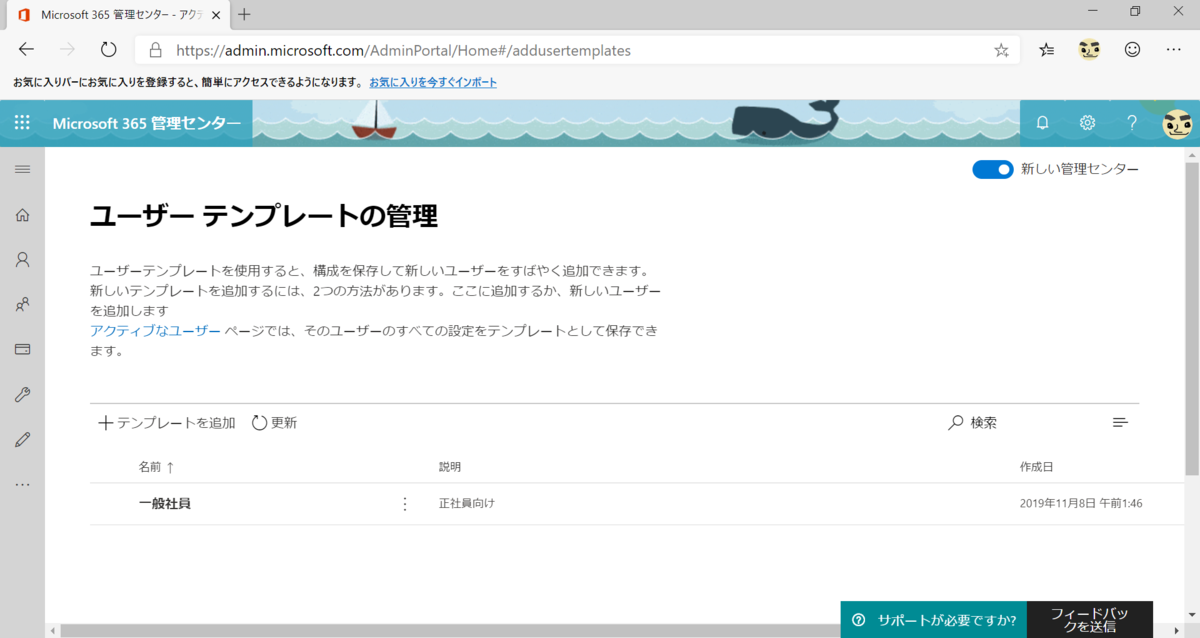Open アクティブなユーザー link

(155, 331)
